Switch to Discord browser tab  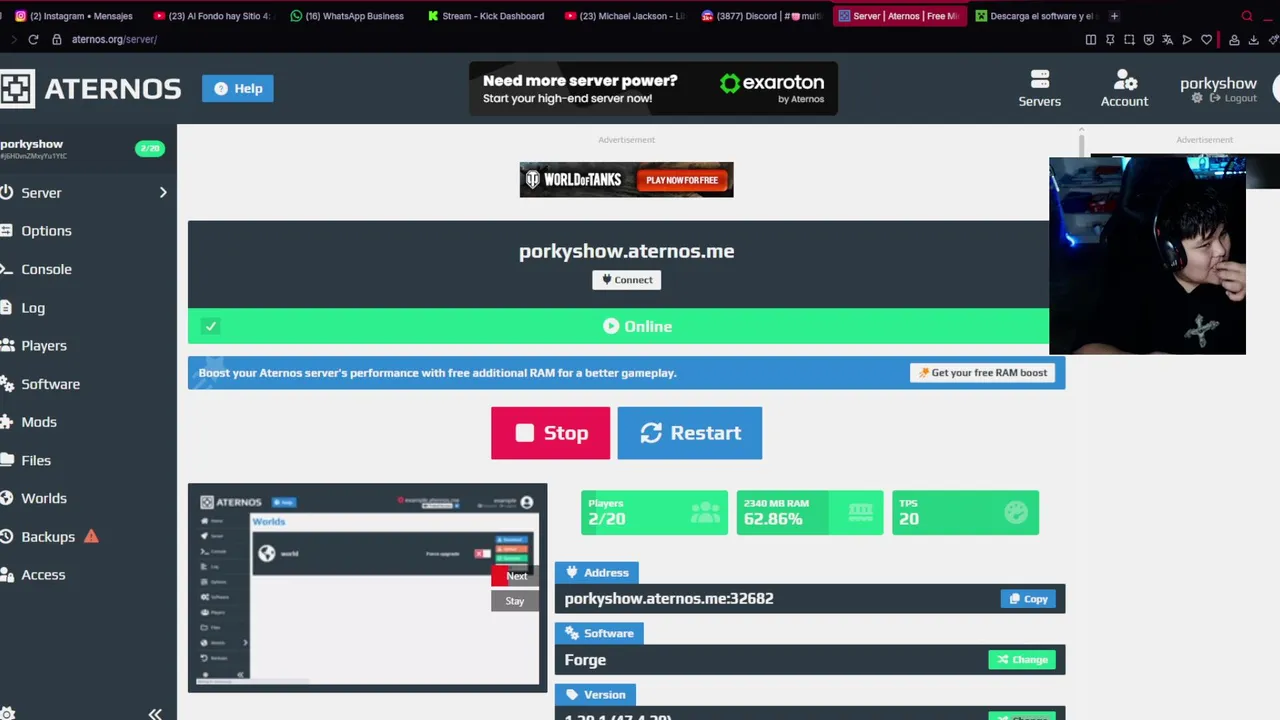click(x=761, y=16)
